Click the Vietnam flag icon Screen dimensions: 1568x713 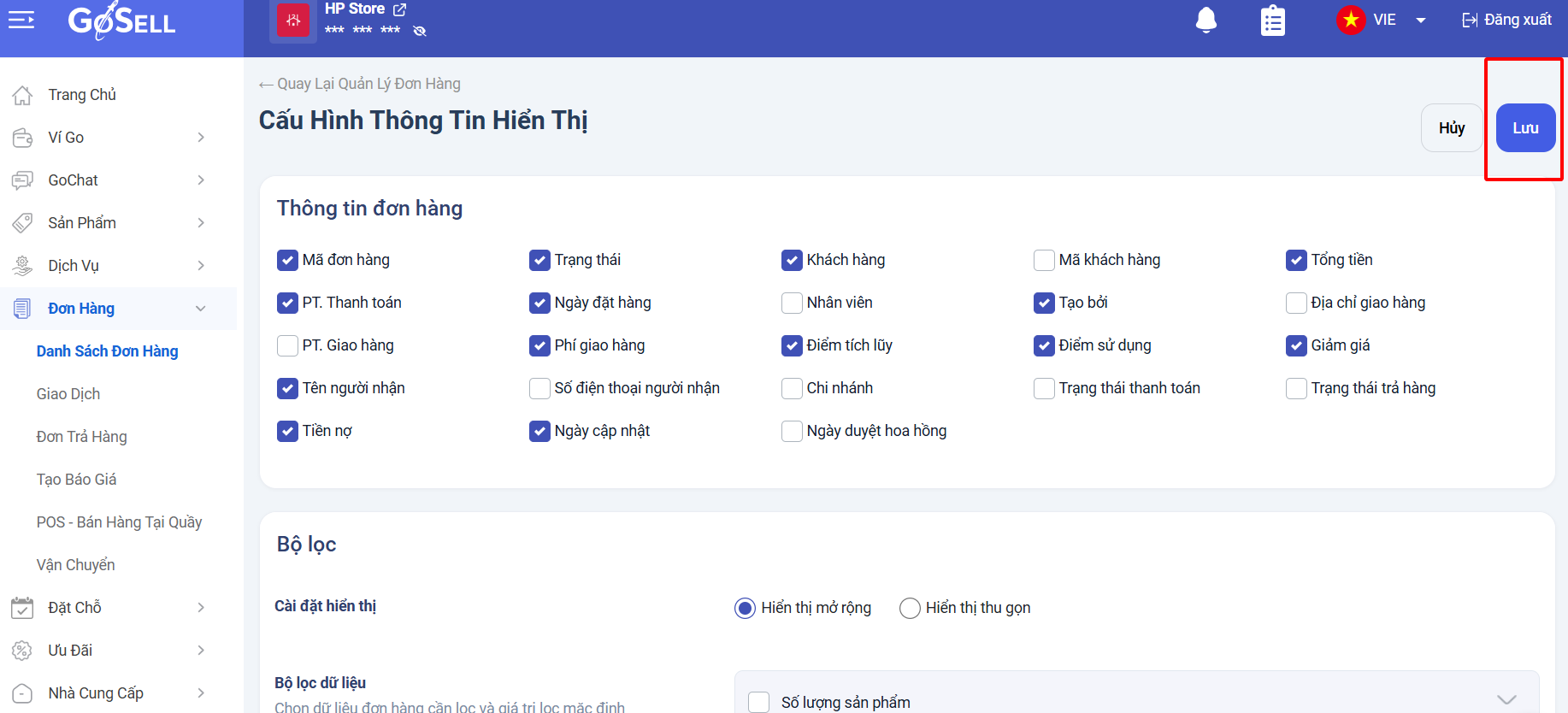coord(1351,20)
